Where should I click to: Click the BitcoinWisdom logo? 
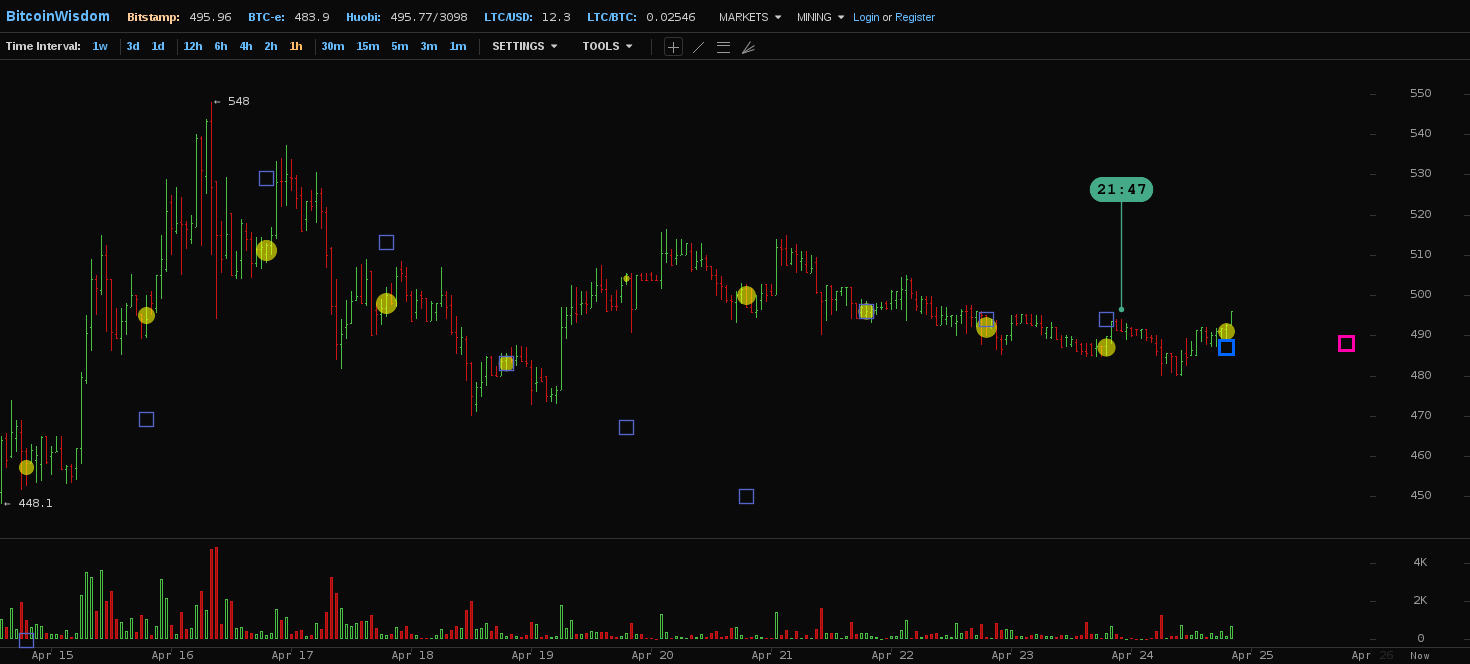[x=58, y=17]
